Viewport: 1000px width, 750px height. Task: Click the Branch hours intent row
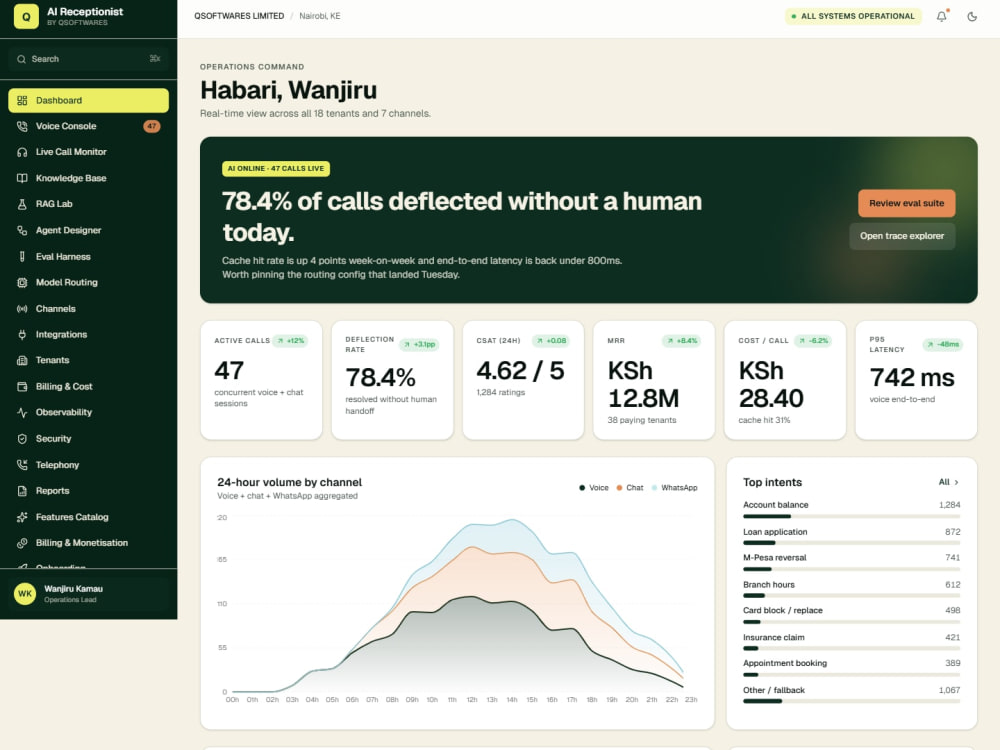[851, 589]
